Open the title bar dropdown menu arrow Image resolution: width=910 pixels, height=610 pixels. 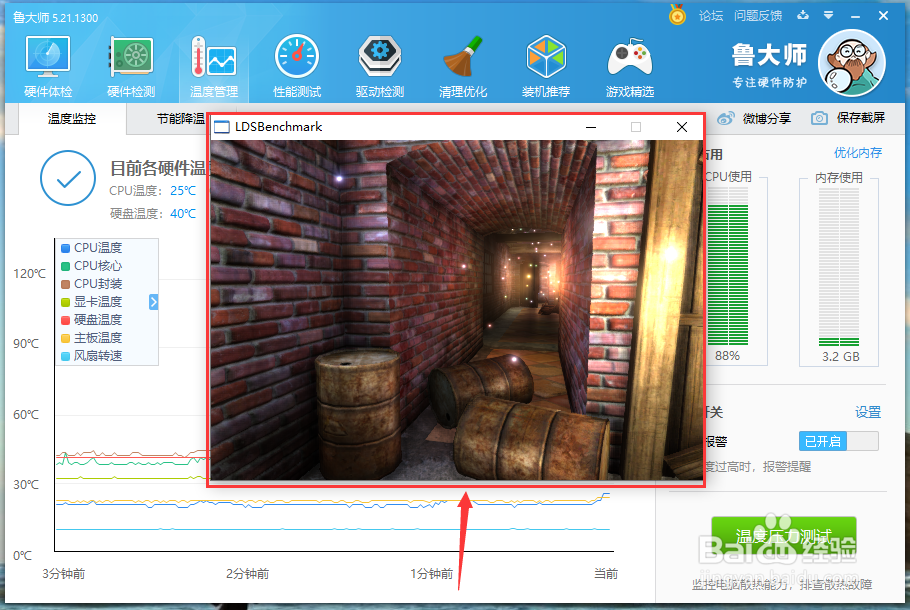coord(829,16)
